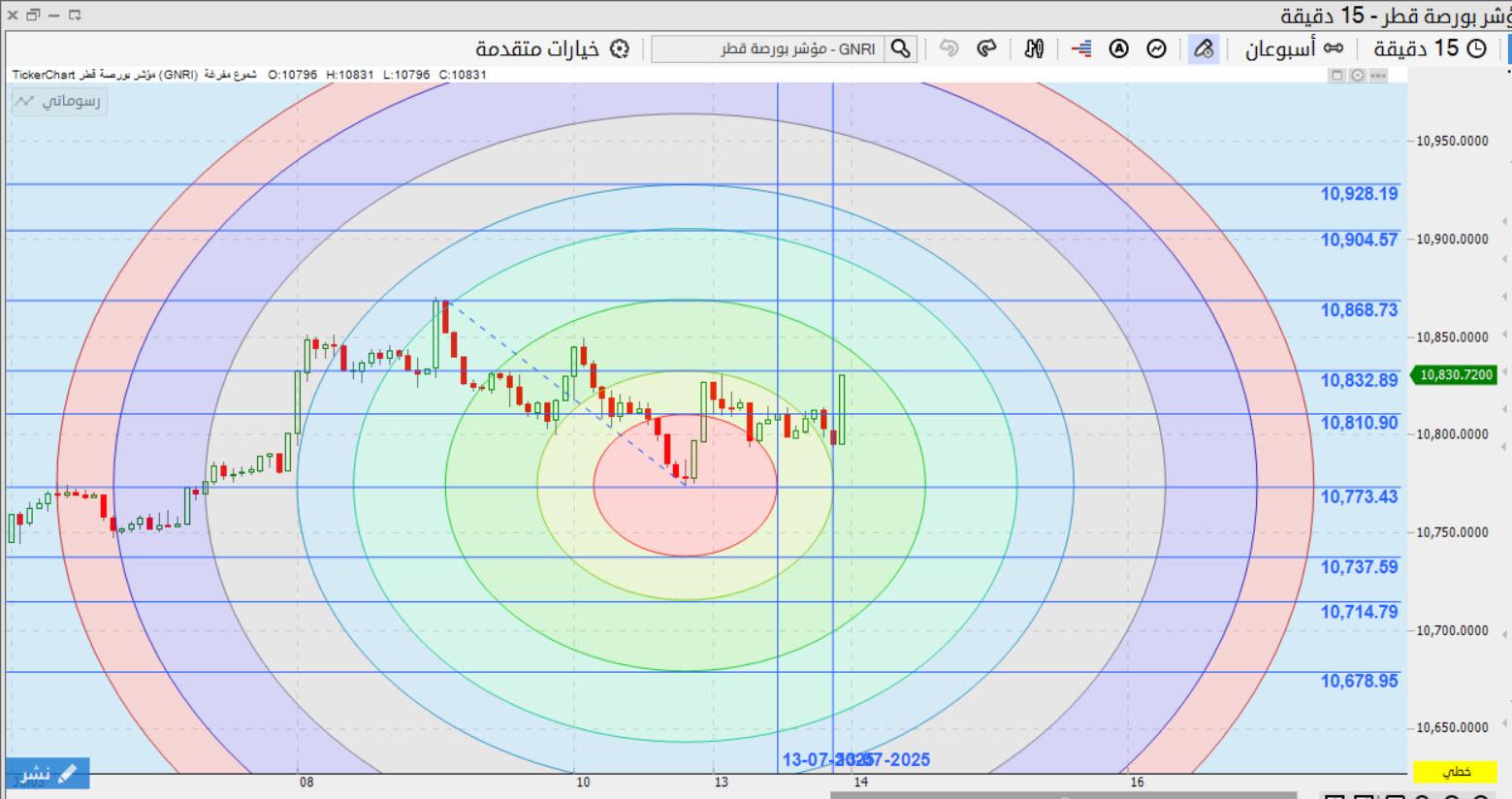Click date 08 on the time axis
Viewport: 1512px width, 799px height.
point(306,782)
